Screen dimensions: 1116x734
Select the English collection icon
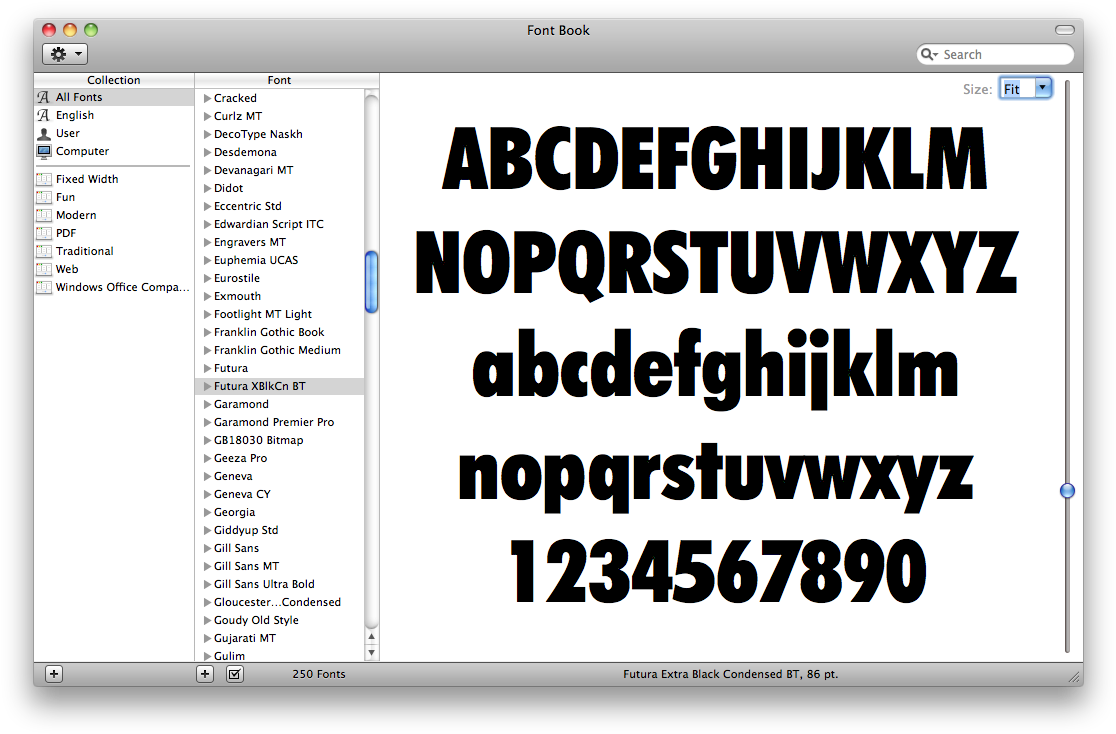(43, 115)
